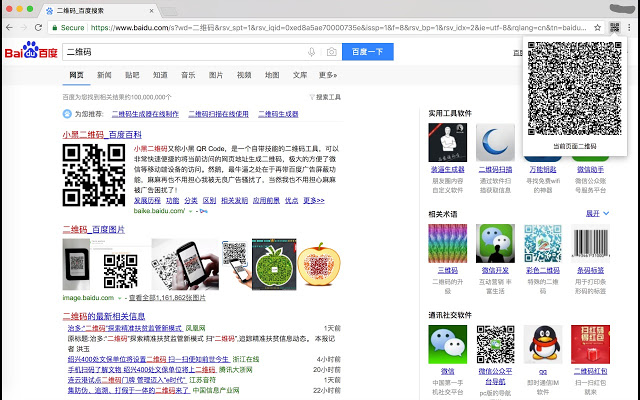Open 绍兴400处文保单位将设置二维码 news link

(x=149, y=359)
